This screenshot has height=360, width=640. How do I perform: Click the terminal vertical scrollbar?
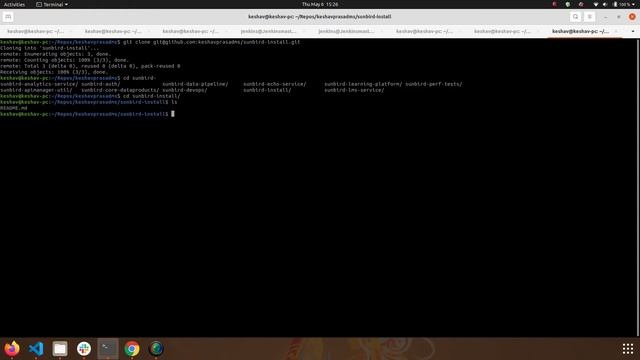pyautogui.click(x=638, y=188)
